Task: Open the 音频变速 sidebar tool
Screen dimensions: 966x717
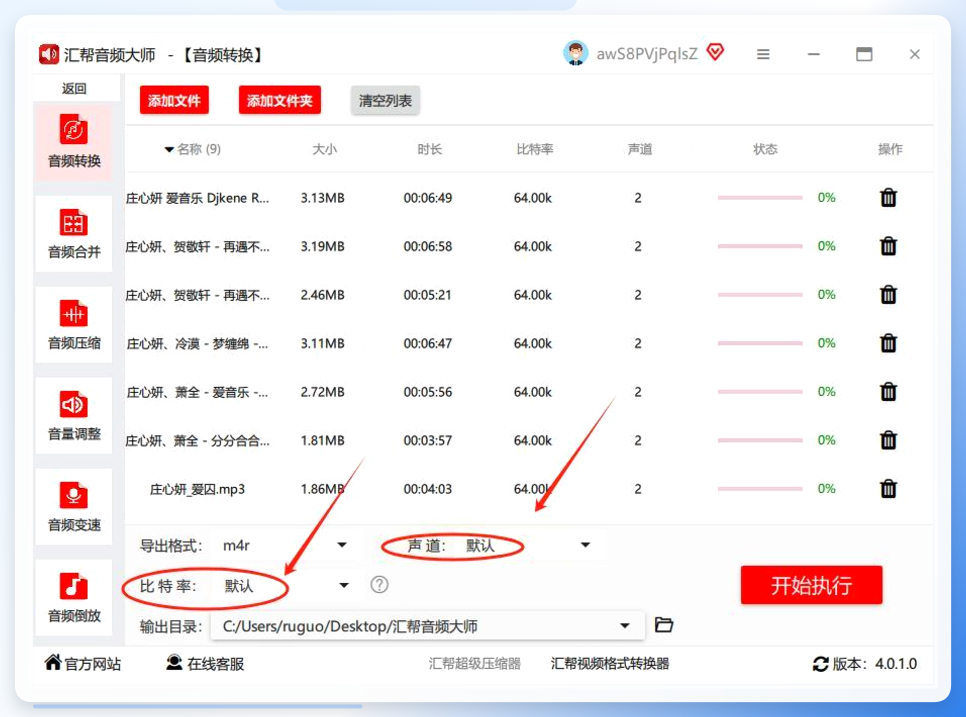Action: click(x=73, y=507)
